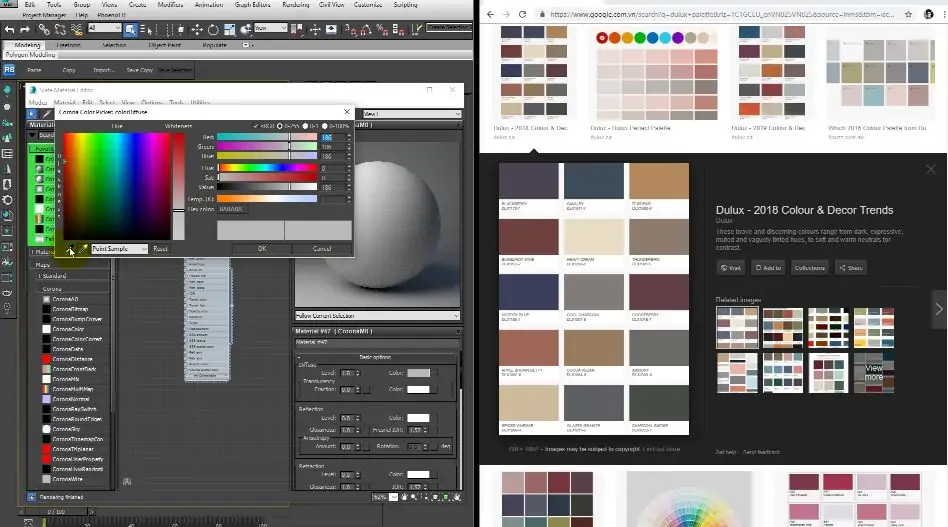
Task: Open the Rendering menu
Action: coord(295,5)
